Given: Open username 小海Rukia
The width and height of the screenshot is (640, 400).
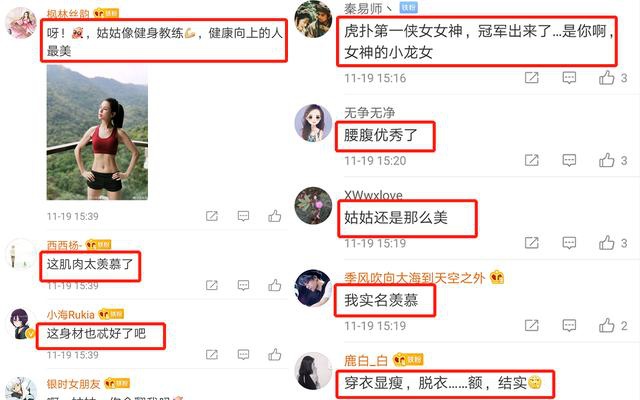Looking at the screenshot, I should tap(71, 314).
